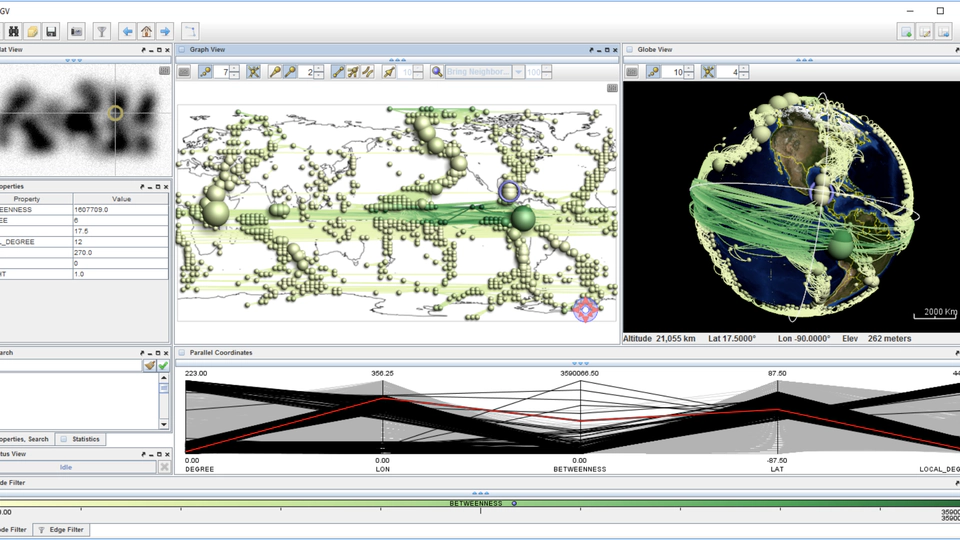Image resolution: width=960 pixels, height=540 pixels.
Task: Click the magnifier neighbor search icon
Action: 437,72
